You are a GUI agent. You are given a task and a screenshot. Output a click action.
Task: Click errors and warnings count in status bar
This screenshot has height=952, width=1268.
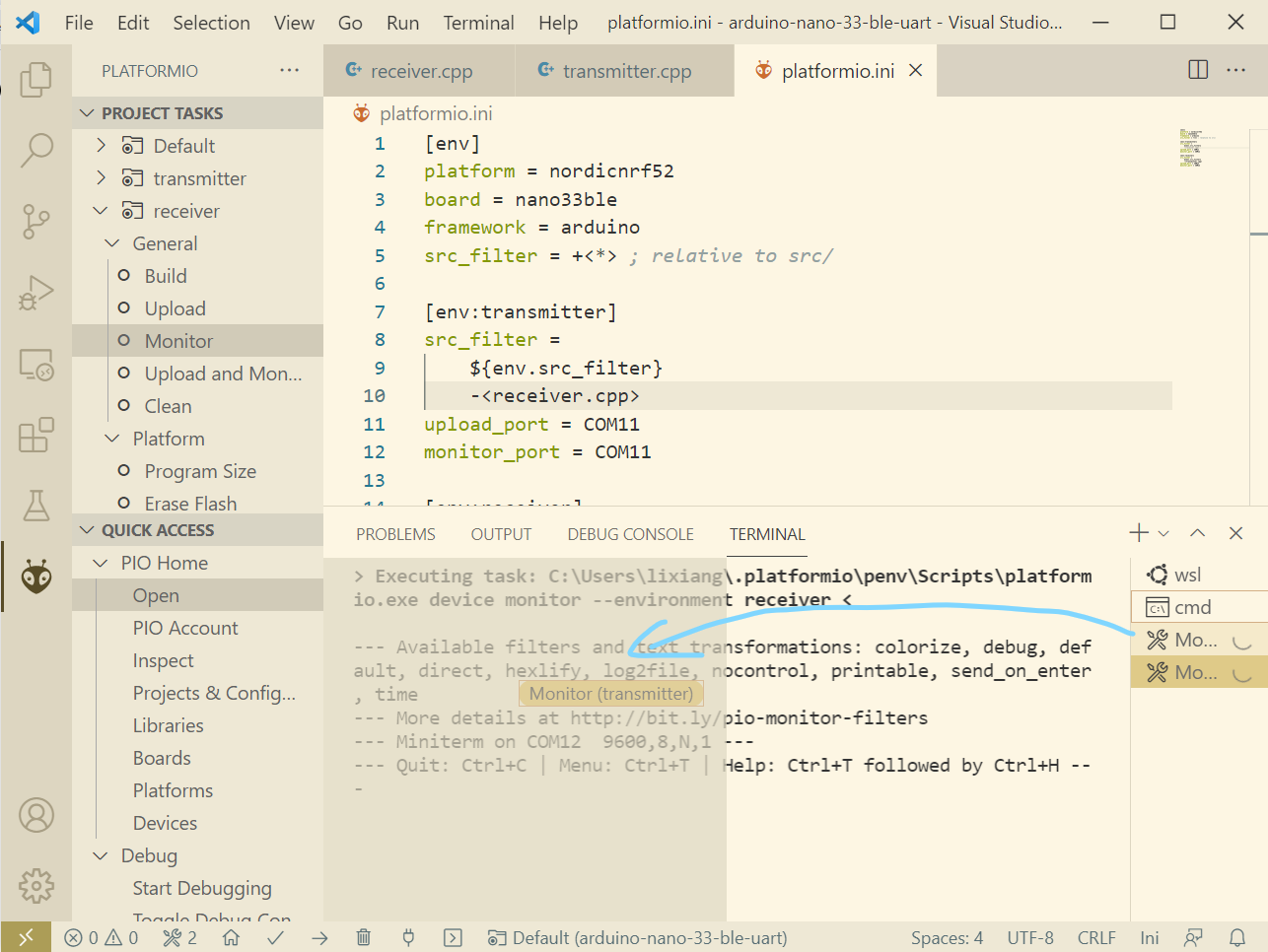(x=102, y=937)
